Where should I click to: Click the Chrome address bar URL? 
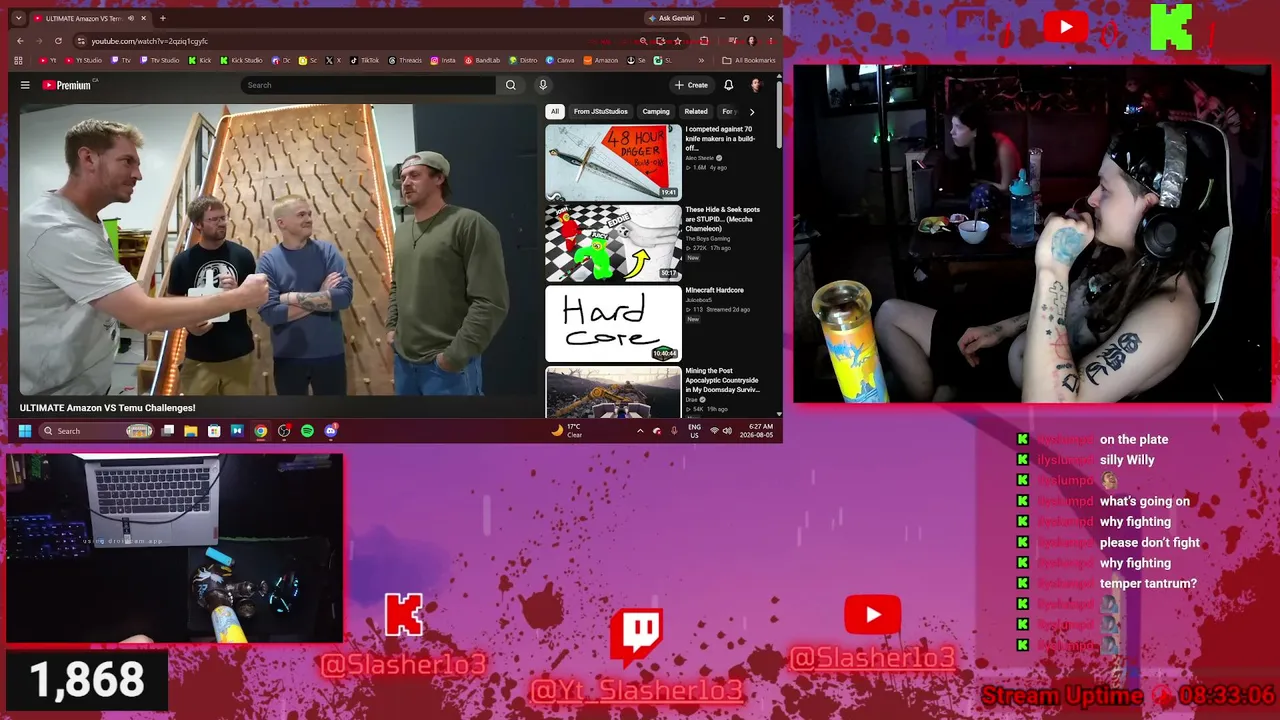pos(150,41)
